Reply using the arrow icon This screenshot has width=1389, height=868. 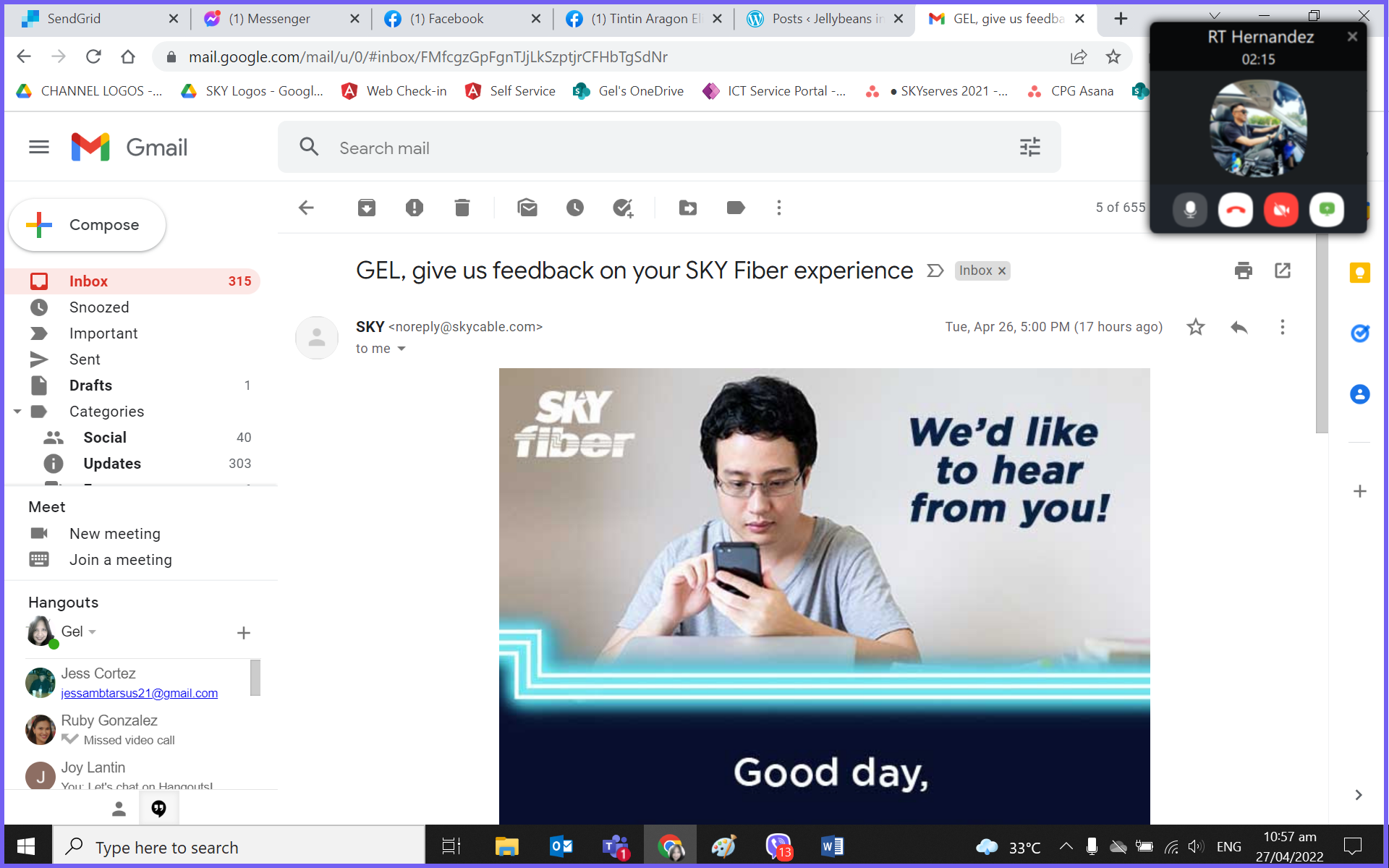point(1239,327)
